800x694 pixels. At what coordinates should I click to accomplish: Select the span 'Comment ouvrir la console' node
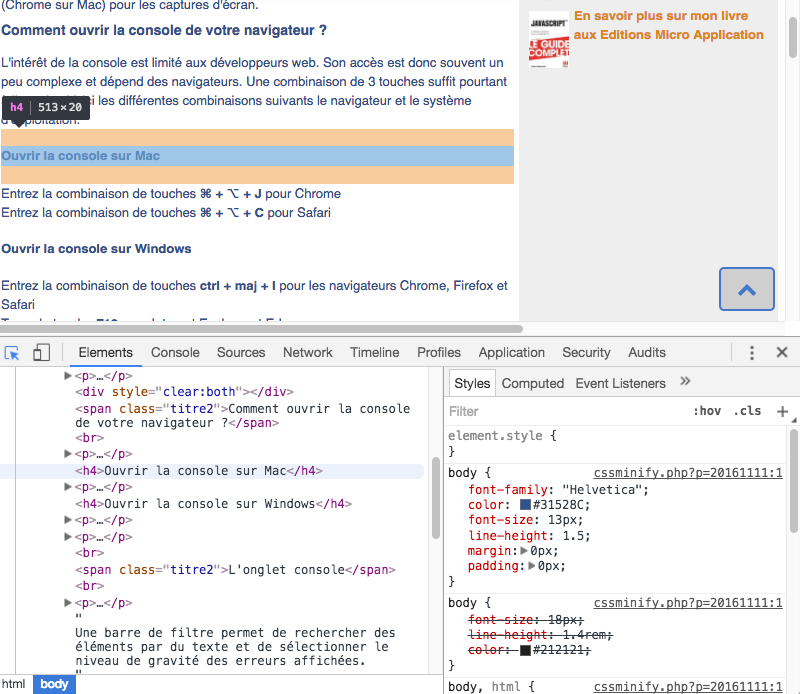[x=243, y=416]
